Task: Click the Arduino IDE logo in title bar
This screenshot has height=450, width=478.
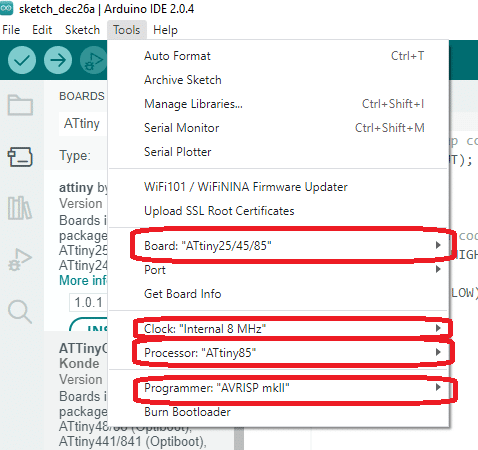Action: tap(6, 8)
